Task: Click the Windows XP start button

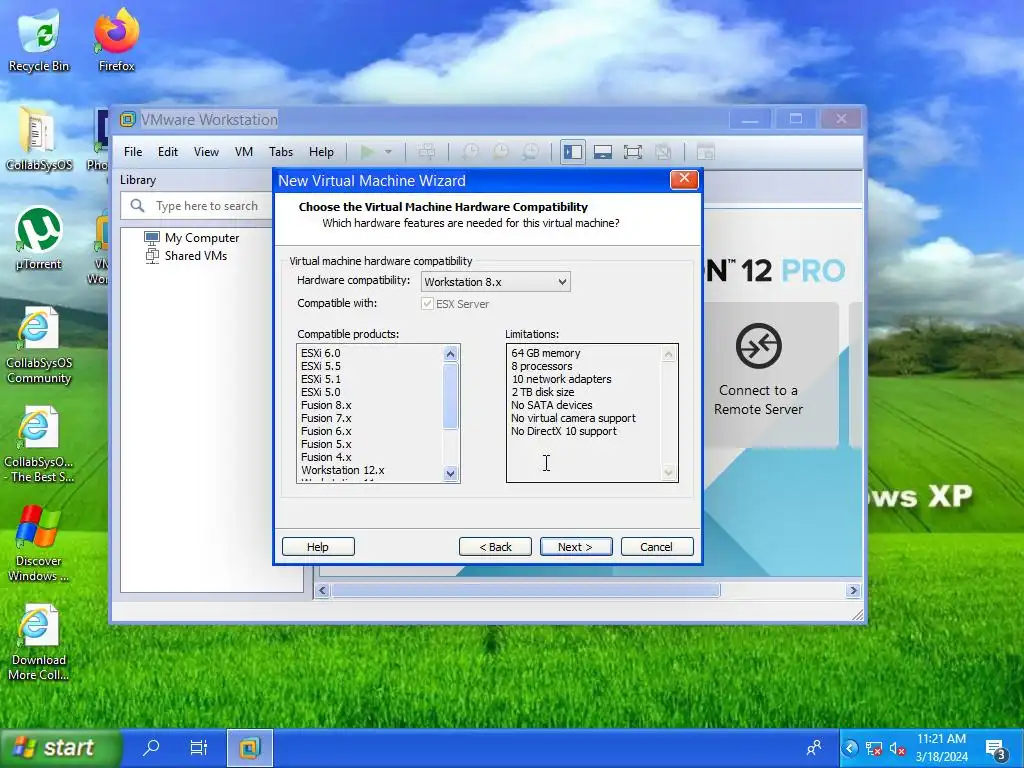Action: click(61, 748)
